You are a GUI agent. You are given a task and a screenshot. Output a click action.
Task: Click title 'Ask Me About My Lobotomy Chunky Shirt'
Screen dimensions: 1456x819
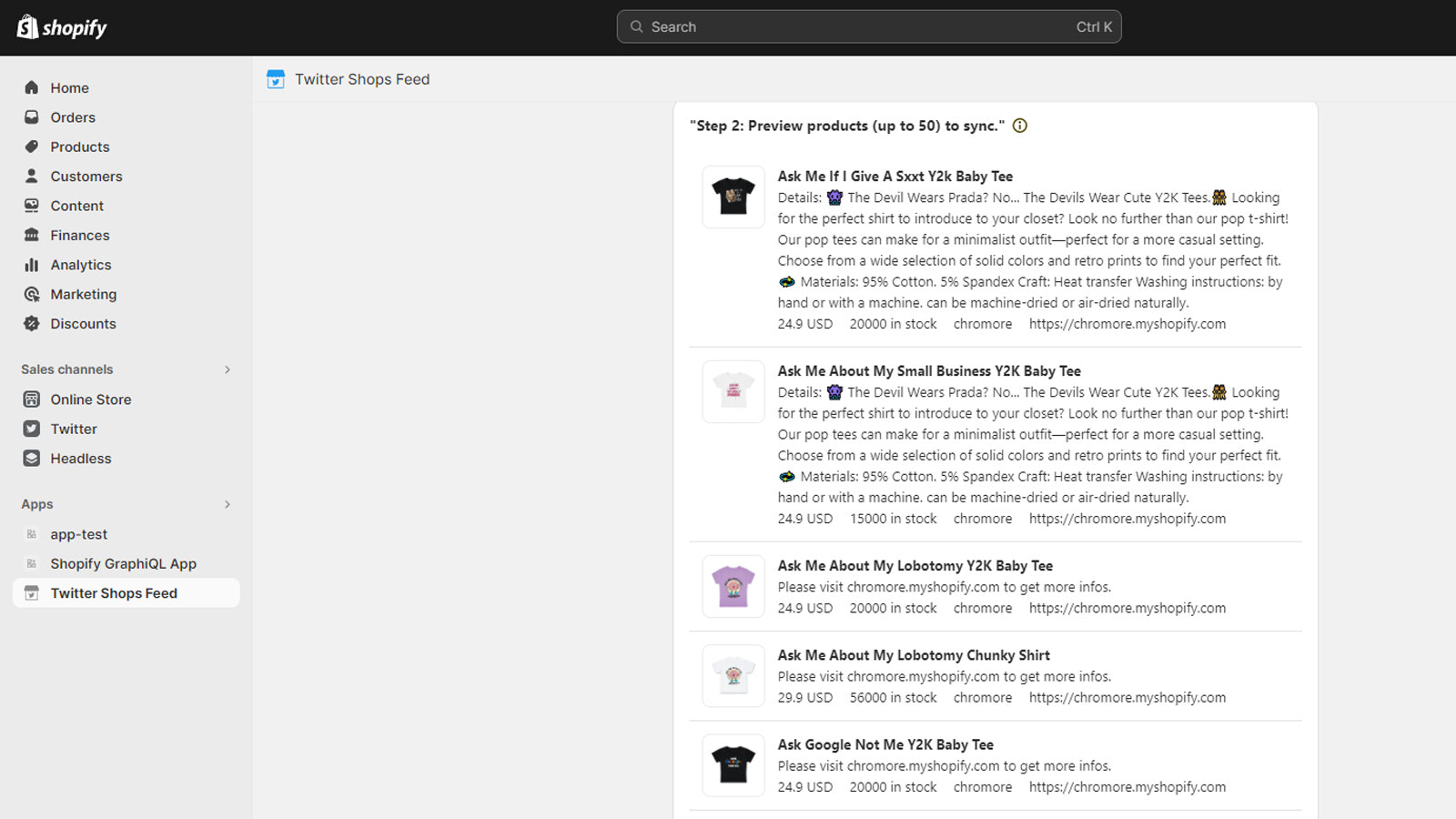pos(914,655)
